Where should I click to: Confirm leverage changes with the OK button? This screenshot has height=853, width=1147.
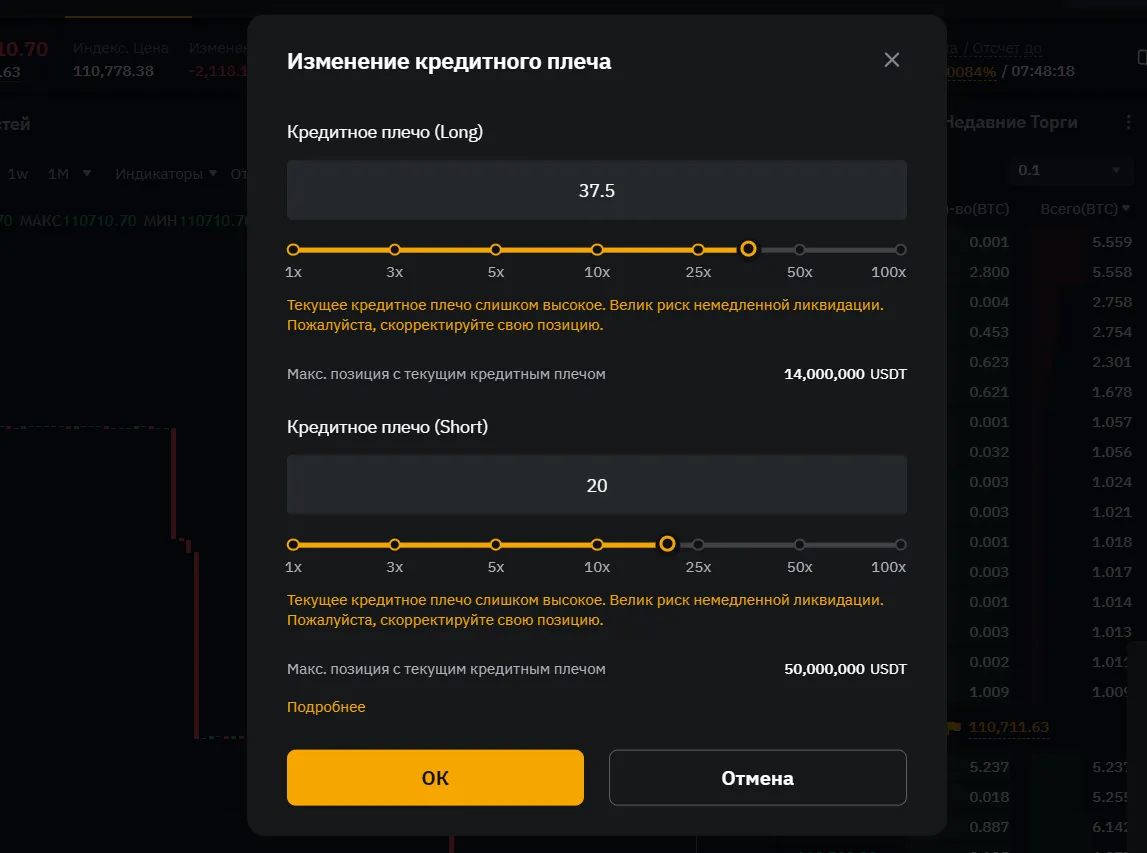click(x=435, y=777)
